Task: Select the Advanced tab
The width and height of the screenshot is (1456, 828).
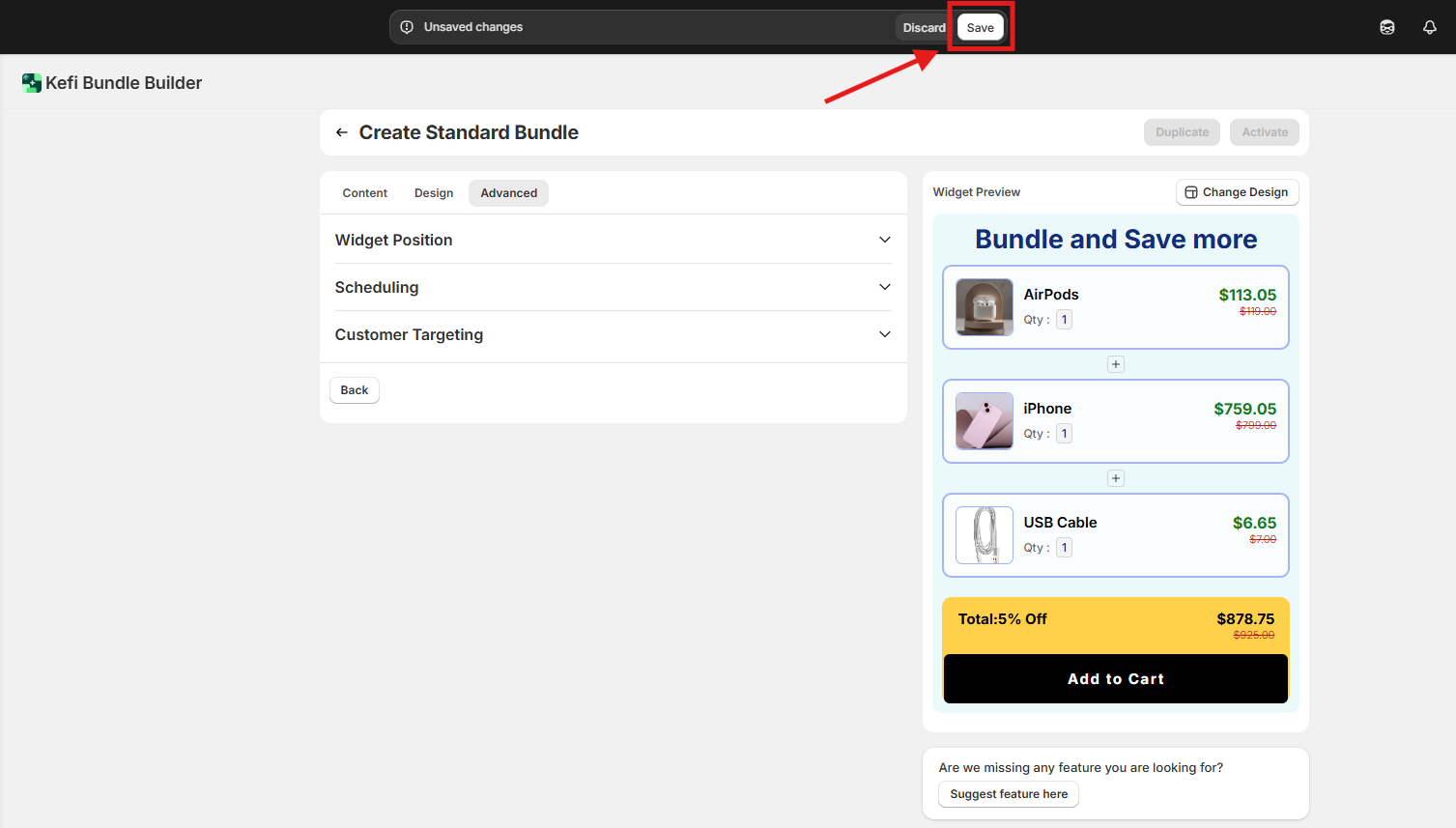Action: click(x=508, y=193)
